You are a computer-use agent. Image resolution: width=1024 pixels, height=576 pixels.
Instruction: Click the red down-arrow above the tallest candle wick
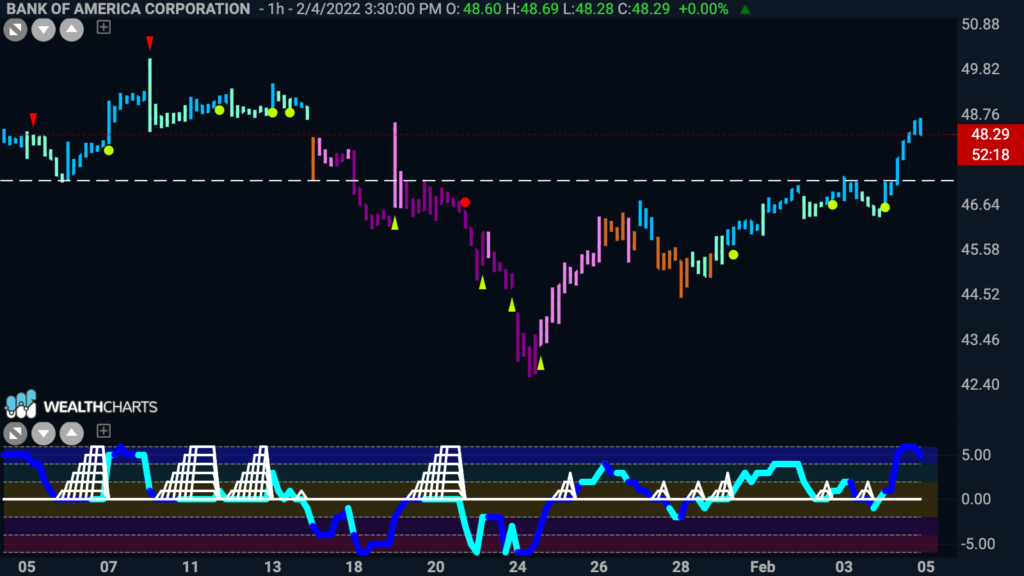click(150, 43)
